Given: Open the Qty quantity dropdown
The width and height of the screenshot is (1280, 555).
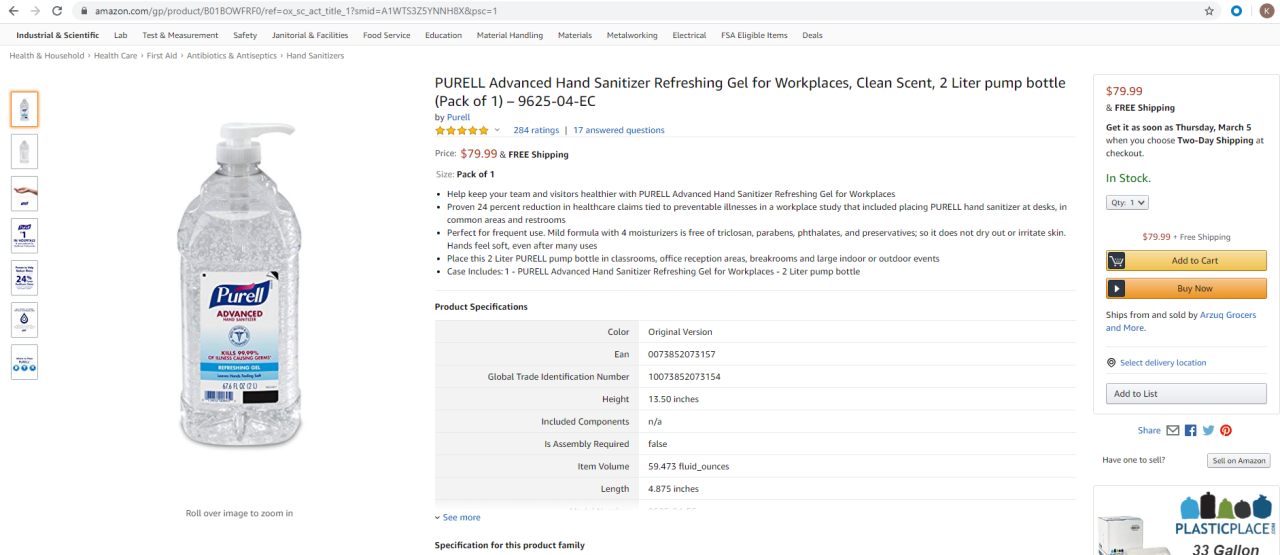Looking at the screenshot, I should point(1127,202).
